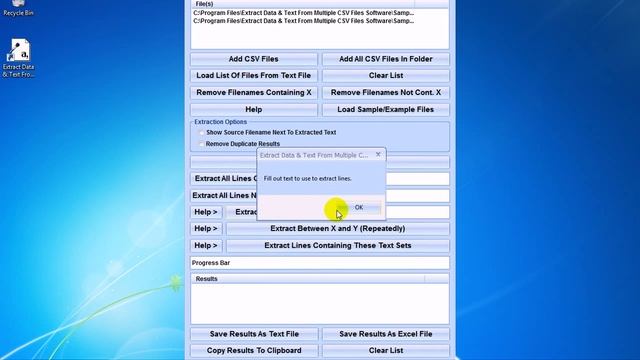Click Load List Of Files From Text File

(x=253, y=76)
